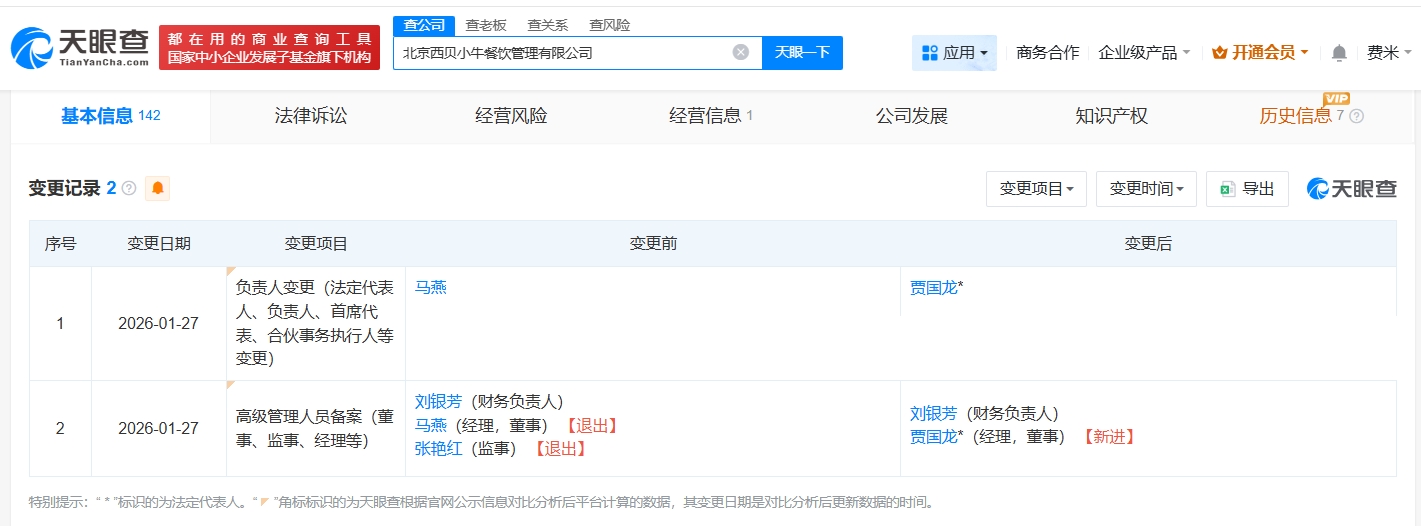
Task: Click the orange alert bell beside 变更记录
Action: [x=157, y=188]
